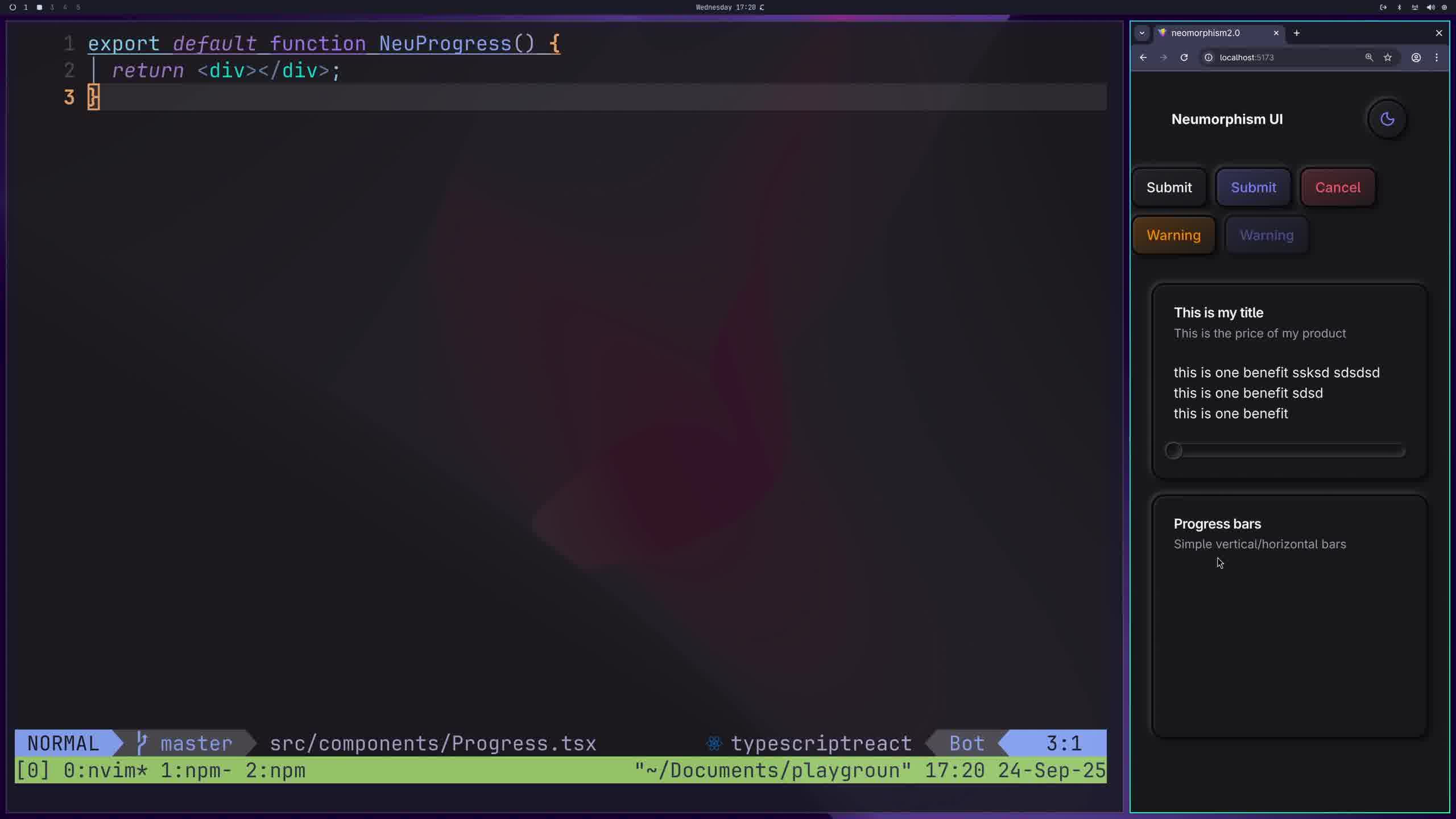Open the Bluetooth tray icon
This screenshot has height=819, width=1456.
(x=1400, y=7)
